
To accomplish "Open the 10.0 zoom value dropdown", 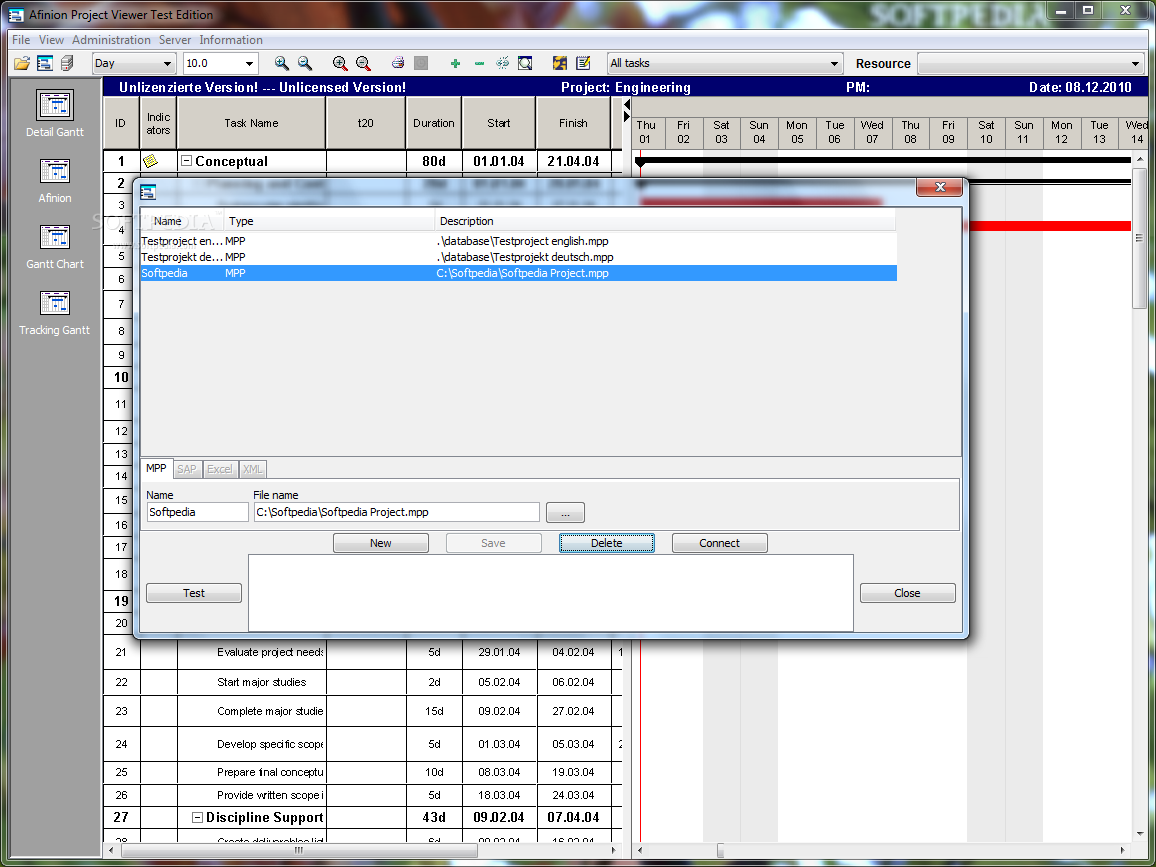I will click(x=249, y=63).
